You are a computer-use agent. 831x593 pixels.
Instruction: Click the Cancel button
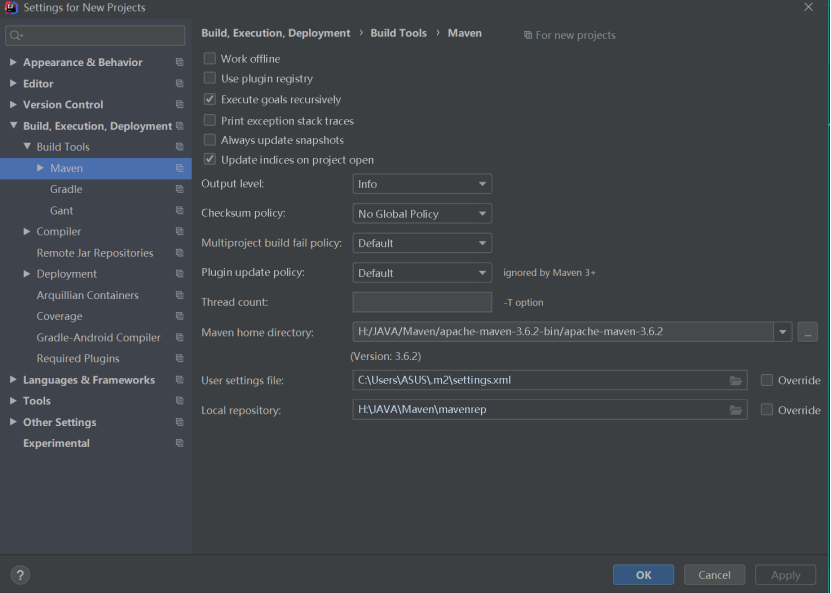pyautogui.click(x=714, y=575)
